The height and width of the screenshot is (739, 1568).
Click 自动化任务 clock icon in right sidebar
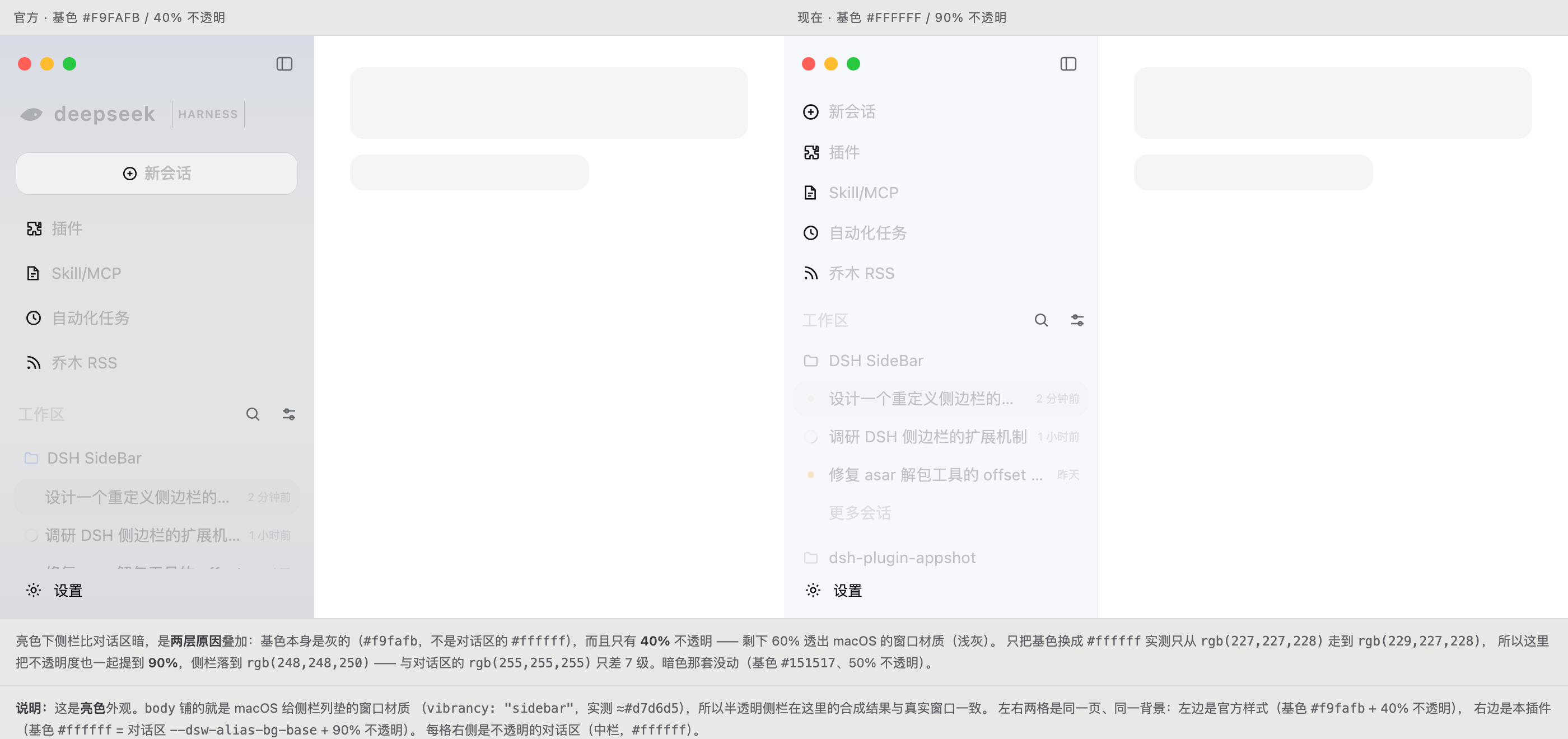click(811, 232)
